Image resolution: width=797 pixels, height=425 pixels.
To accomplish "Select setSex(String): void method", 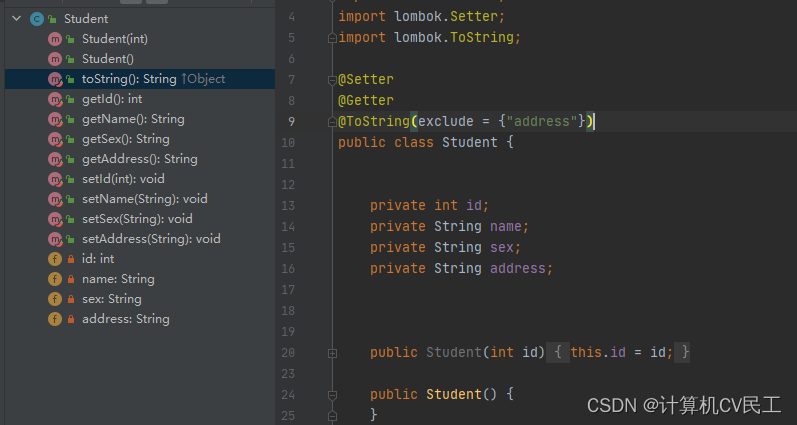I will (140, 219).
